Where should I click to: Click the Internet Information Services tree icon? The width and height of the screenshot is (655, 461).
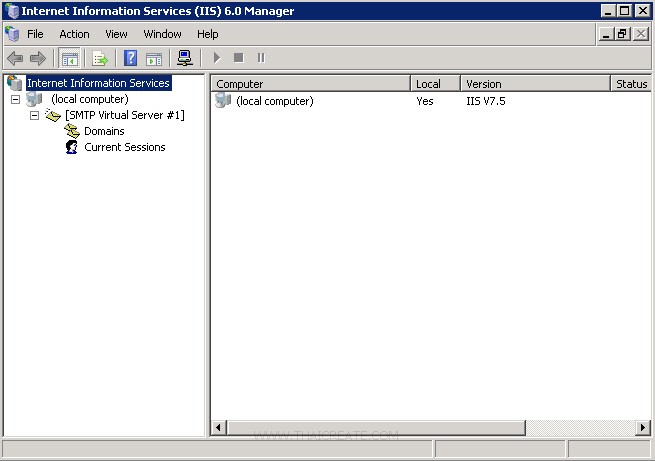pos(15,83)
